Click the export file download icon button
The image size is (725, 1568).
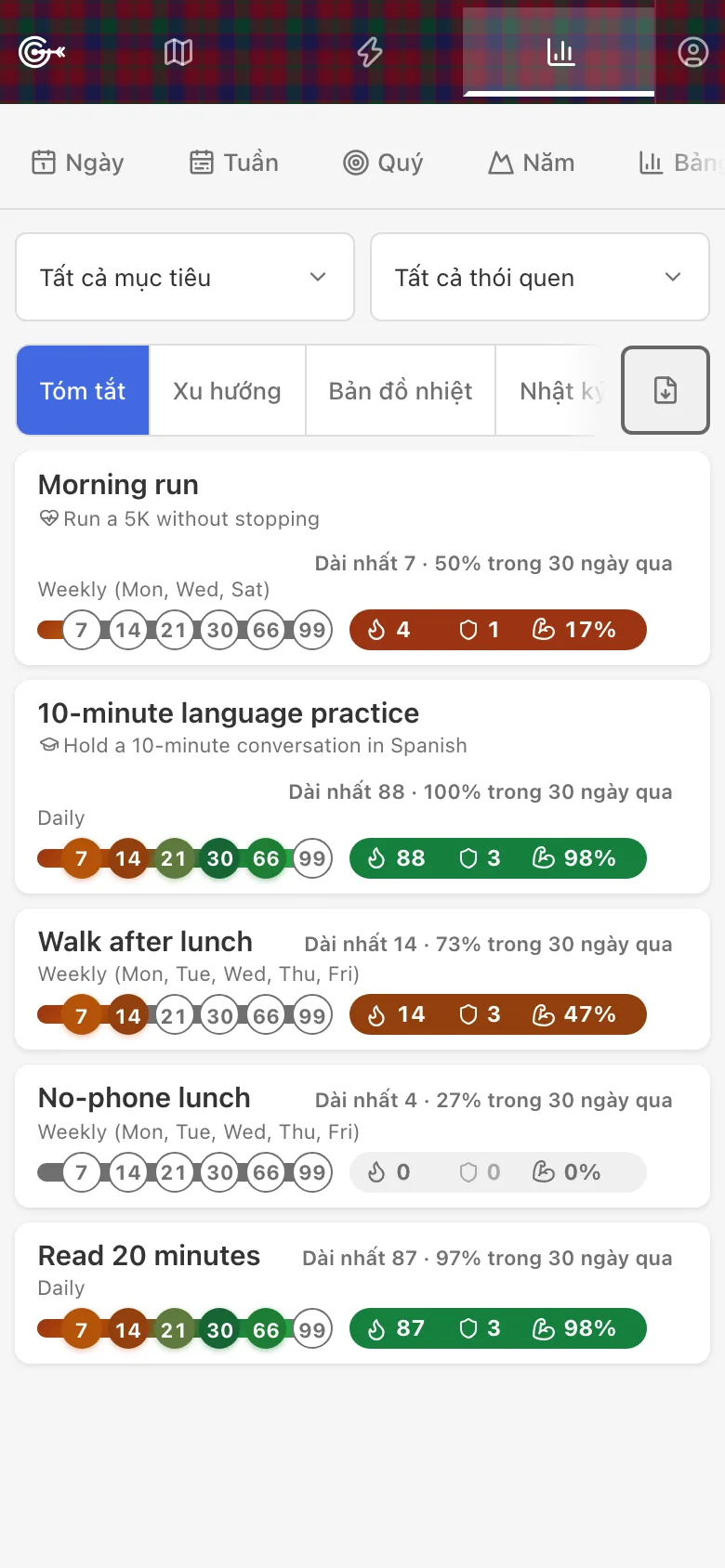click(666, 390)
